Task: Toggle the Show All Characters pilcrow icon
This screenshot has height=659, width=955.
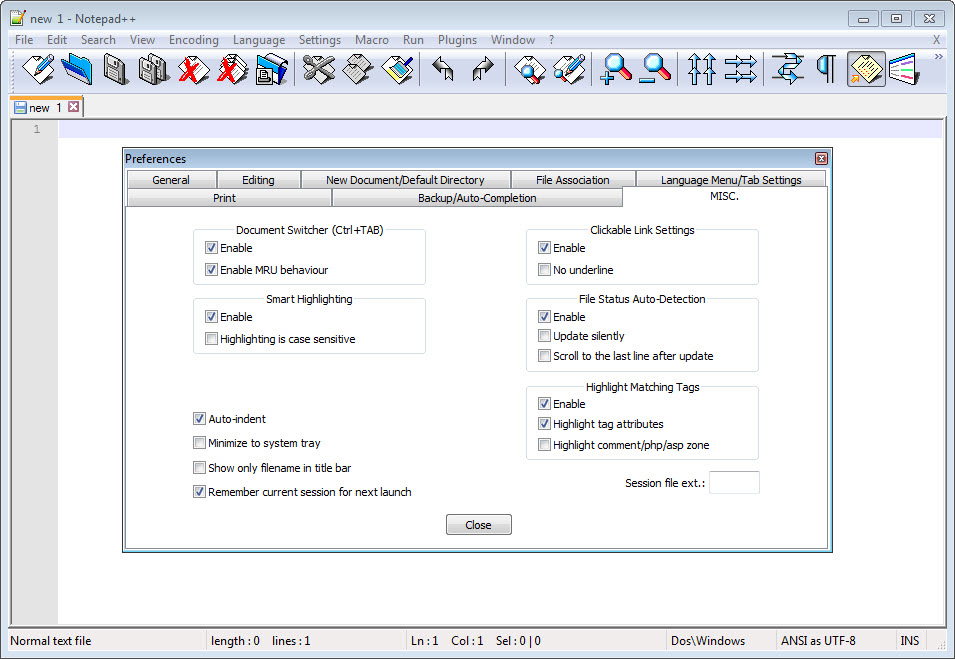Action: coord(826,69)
